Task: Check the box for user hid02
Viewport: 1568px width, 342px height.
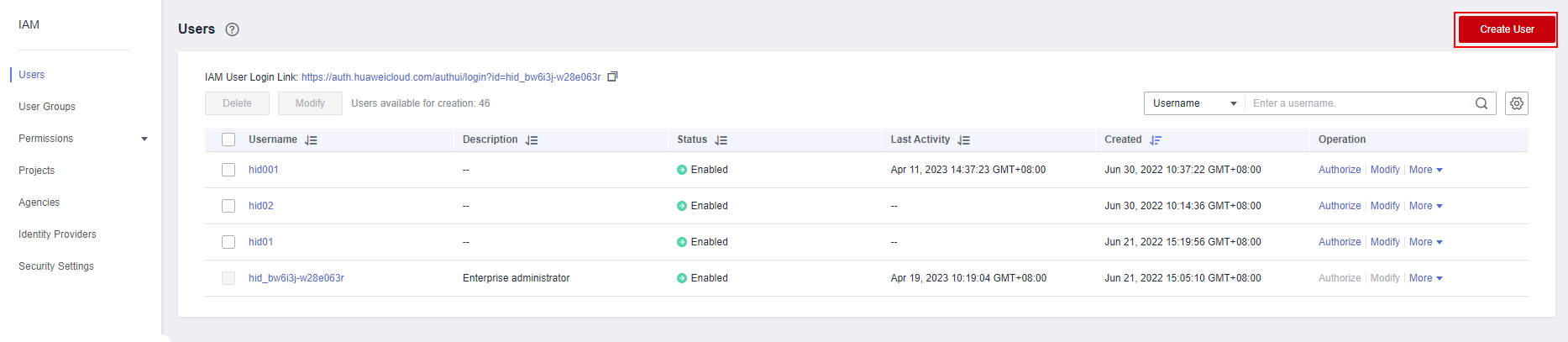Action: click(228, 206)
